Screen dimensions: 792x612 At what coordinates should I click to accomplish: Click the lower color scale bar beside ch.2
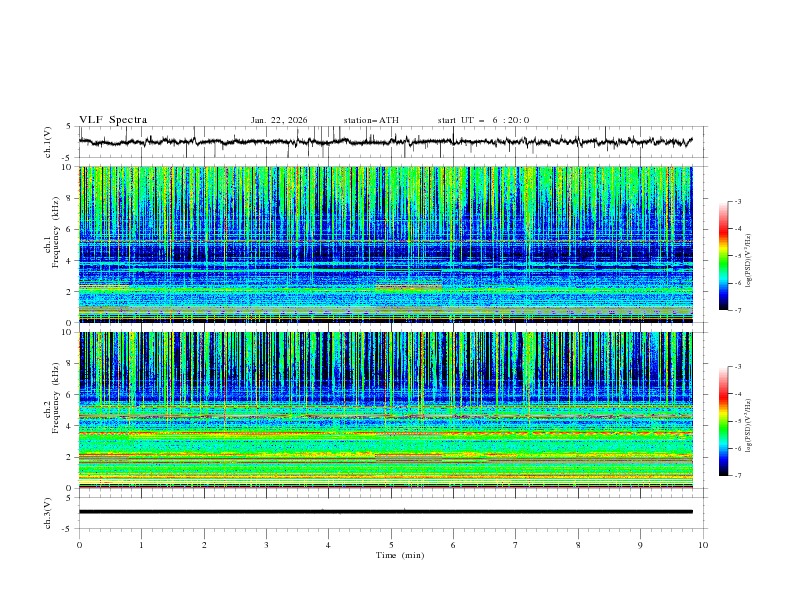[723, 421]
